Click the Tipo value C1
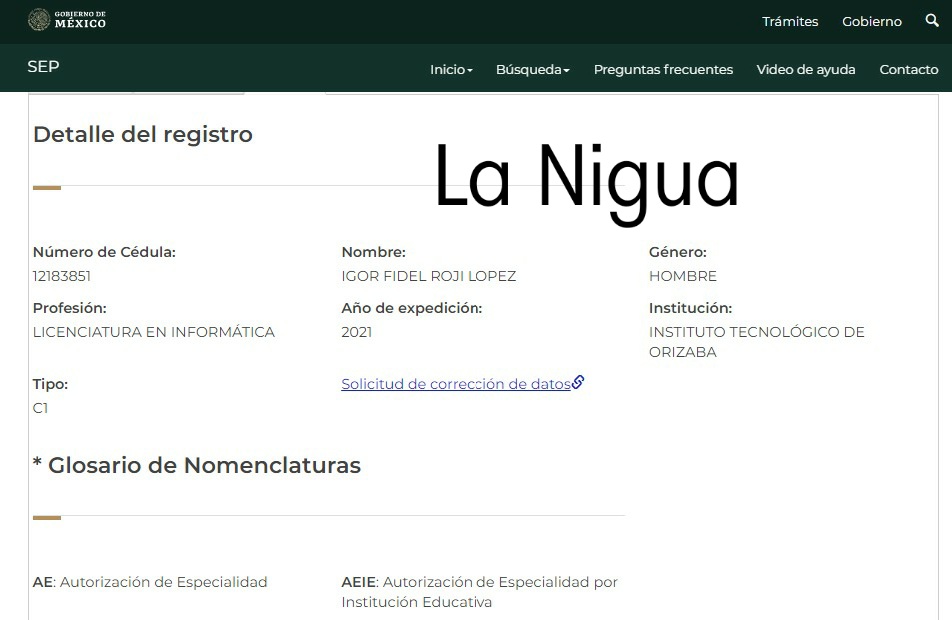The width and height of the screenshot is (952, 620). (40, 408)
